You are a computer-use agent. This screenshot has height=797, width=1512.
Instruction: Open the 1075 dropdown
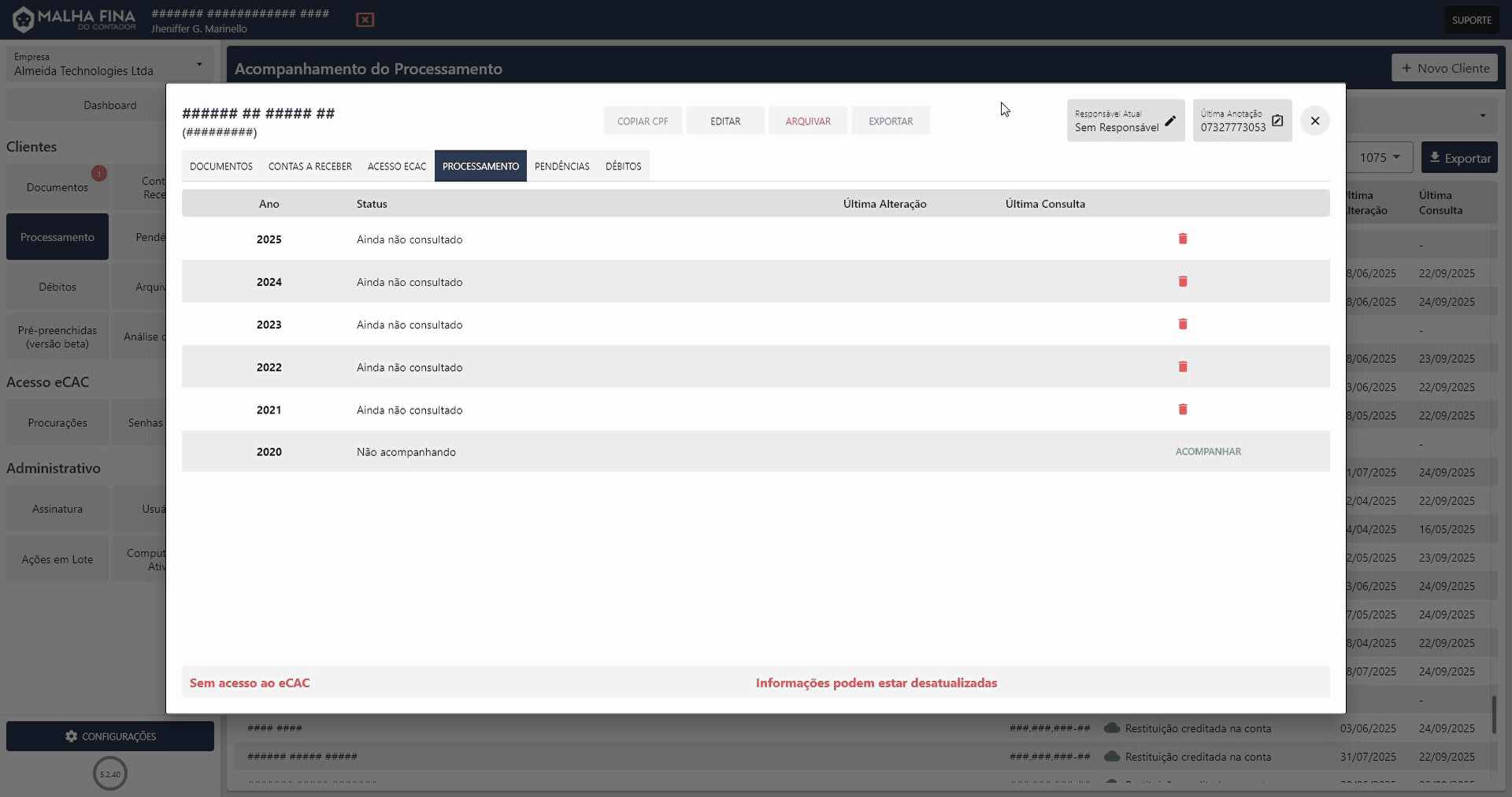click(1379, 157)
